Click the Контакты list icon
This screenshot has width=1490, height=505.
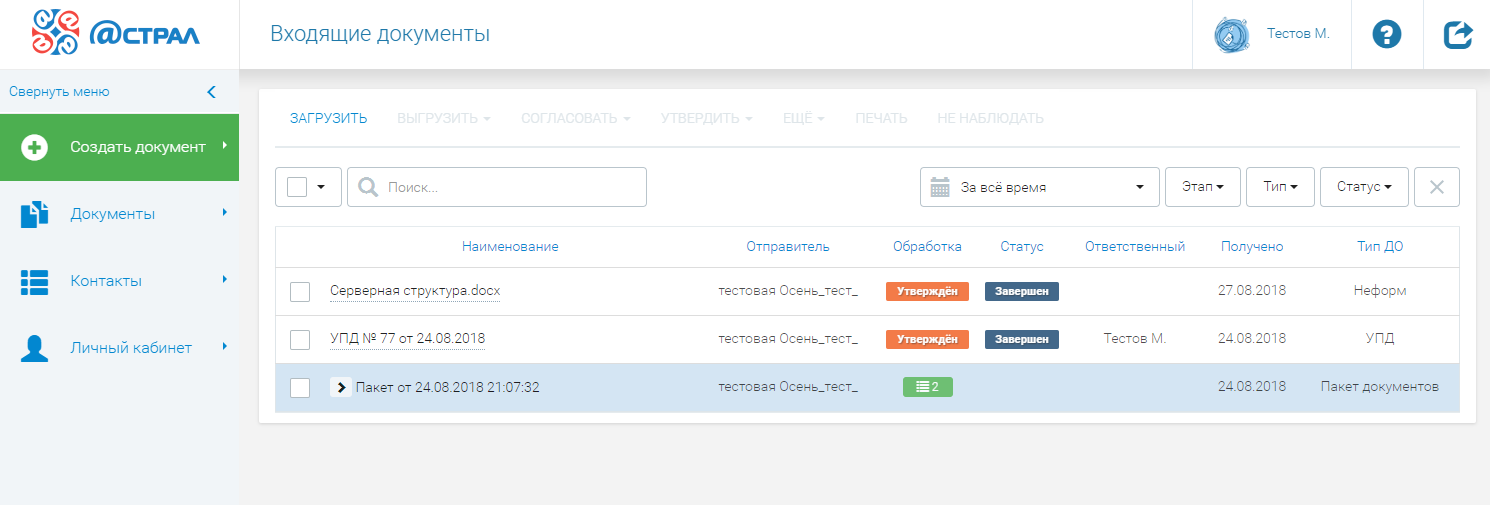[35, 281]
